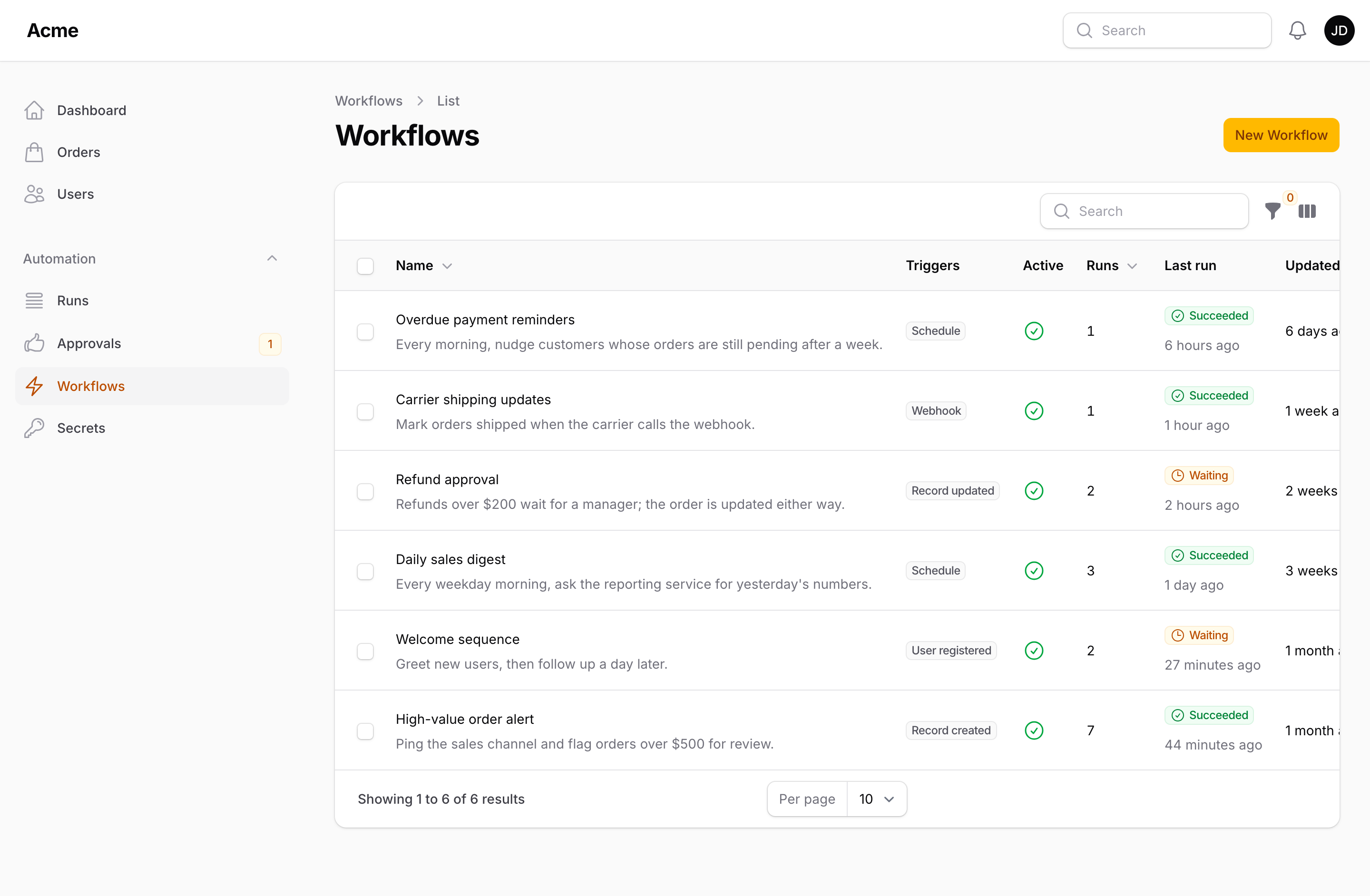Click the active checkmark for Daily sales digest
The image size is (1370, 896).
click(x=1034, y=571)
